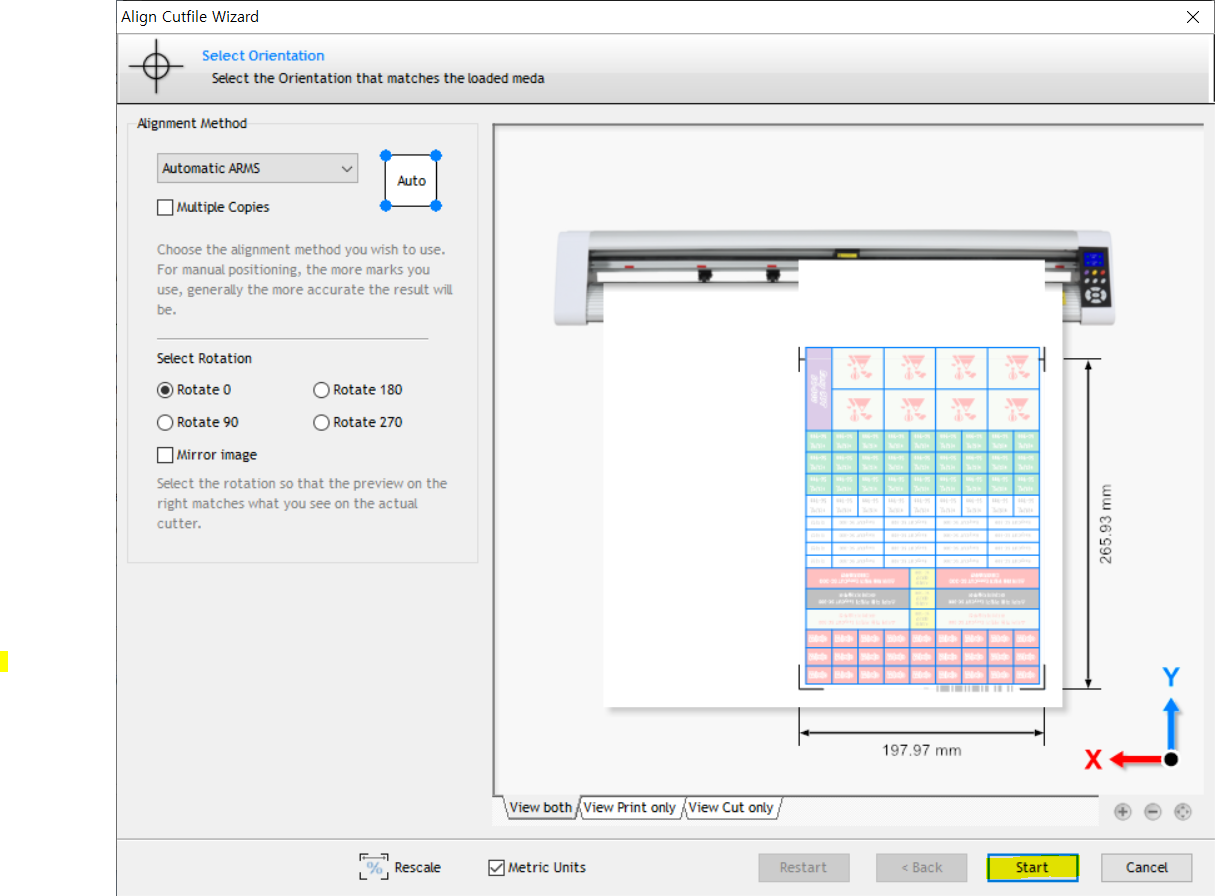Click the crosshair registration icon in header
This screenshot has width=1215, height=896.
[156, 67]
